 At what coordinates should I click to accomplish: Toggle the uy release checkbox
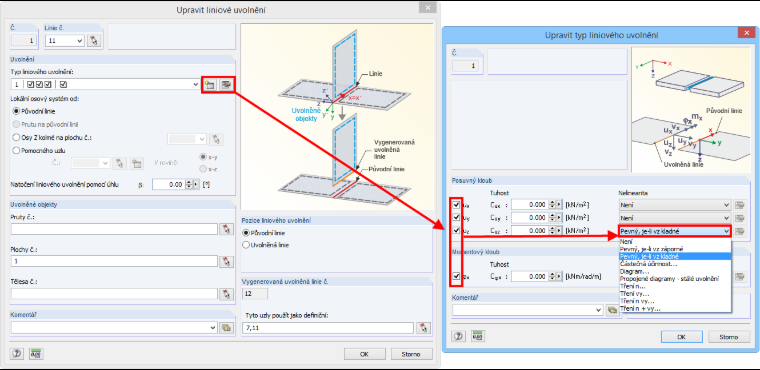[x=457, y=218]
